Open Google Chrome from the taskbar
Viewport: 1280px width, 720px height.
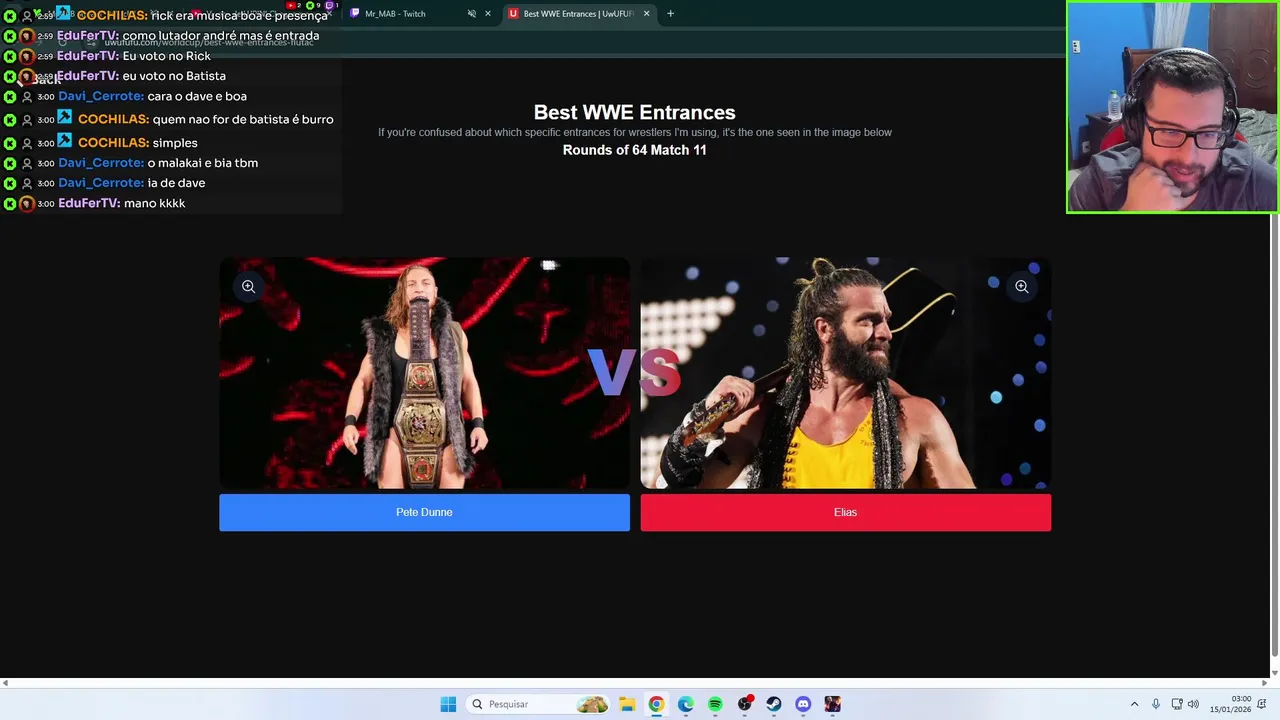coord(656,704)
